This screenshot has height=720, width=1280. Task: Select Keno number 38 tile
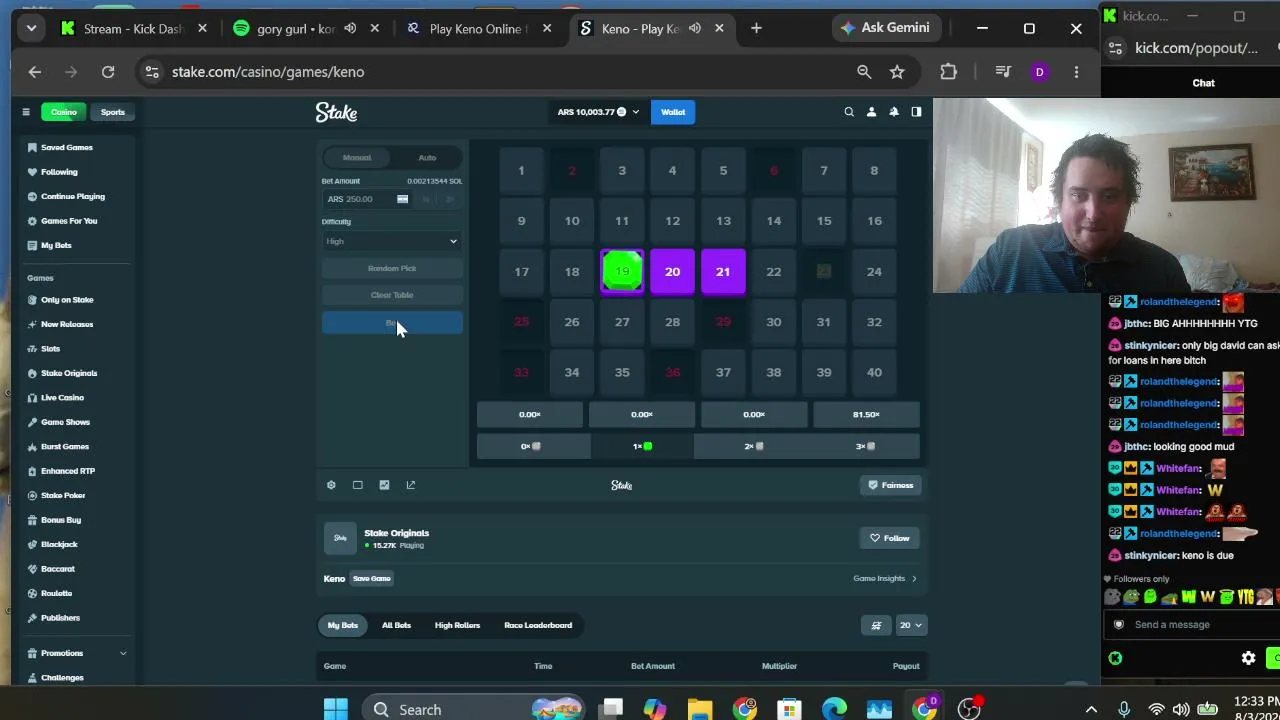(x=773, y=372)
